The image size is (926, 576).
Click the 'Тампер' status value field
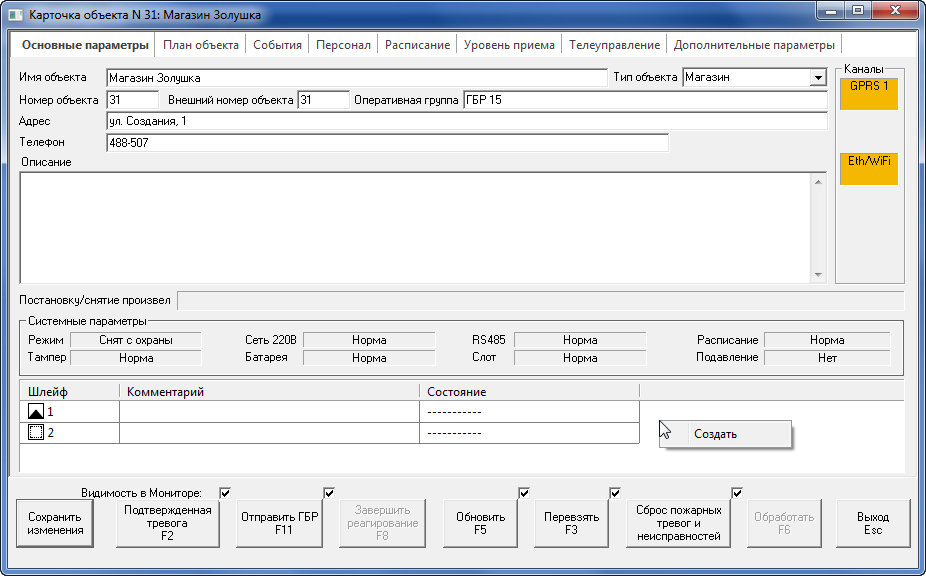coord(136,357)
